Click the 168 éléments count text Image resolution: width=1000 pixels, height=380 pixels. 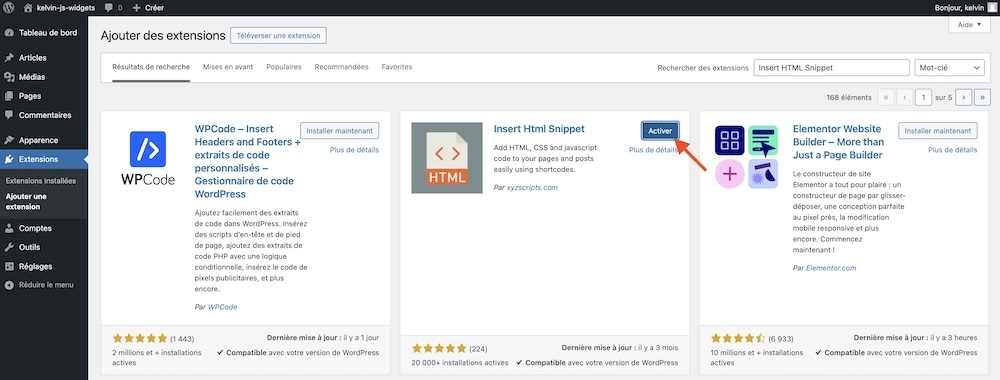[849, 98]
